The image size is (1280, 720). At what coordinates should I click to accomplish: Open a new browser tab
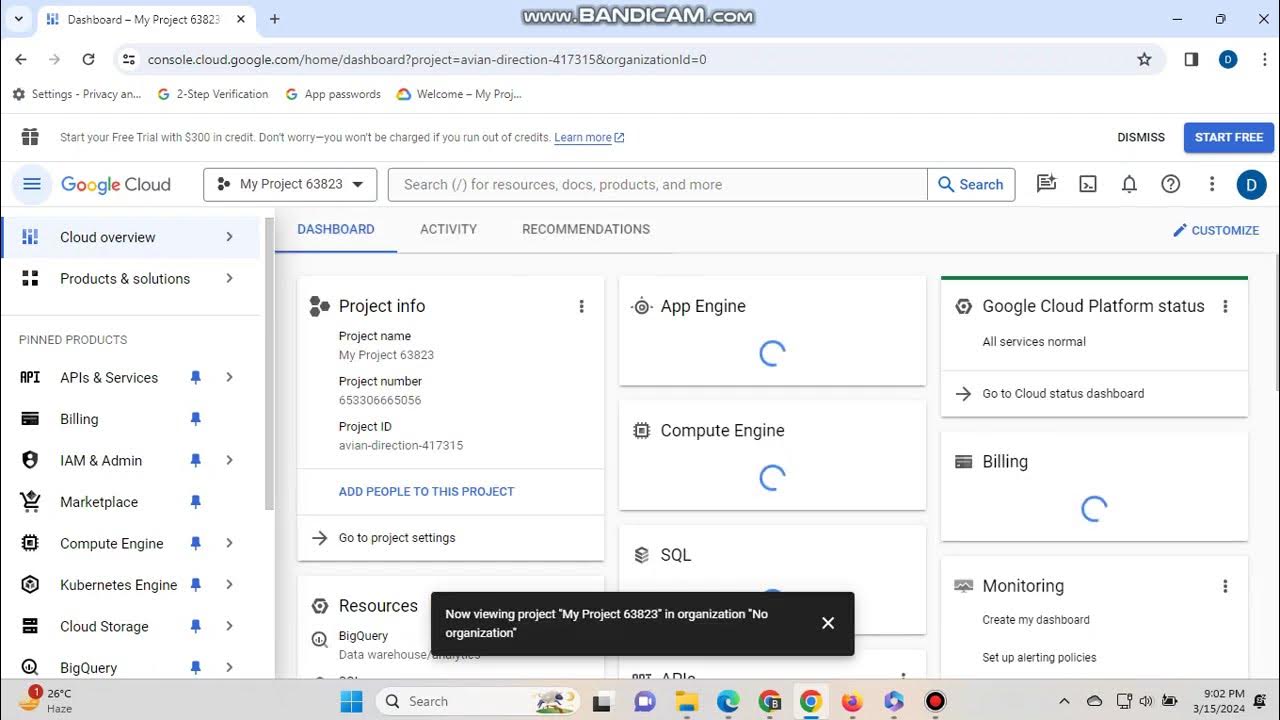pos(274,19)
